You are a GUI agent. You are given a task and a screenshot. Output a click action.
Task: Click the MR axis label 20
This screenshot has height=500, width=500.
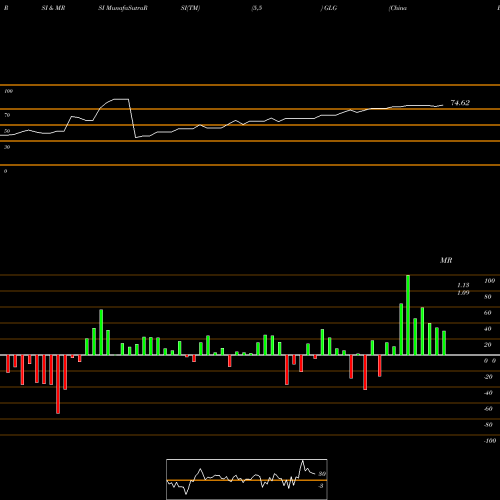[x=488, y=345]
